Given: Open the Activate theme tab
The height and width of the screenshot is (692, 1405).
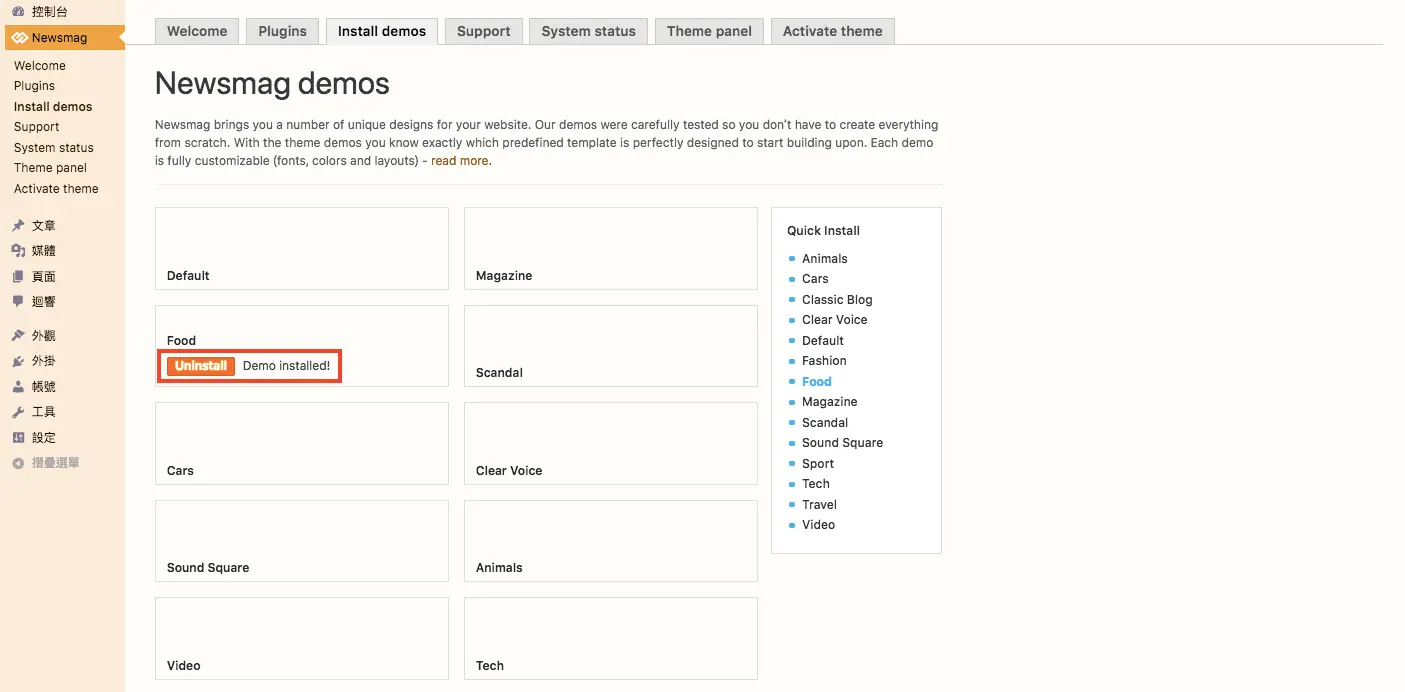Looking at the screenshot, I should click(833, 31).
